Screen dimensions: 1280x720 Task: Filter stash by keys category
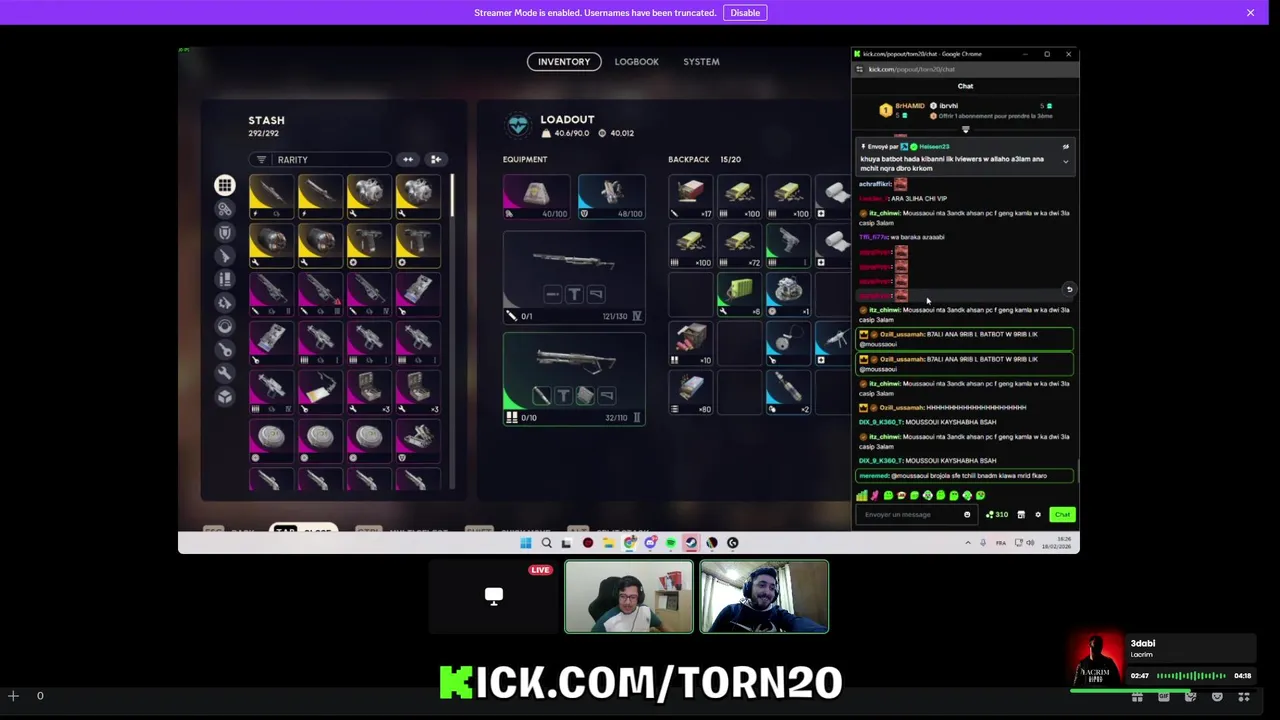pyautogui.click(x=225, y=350)
